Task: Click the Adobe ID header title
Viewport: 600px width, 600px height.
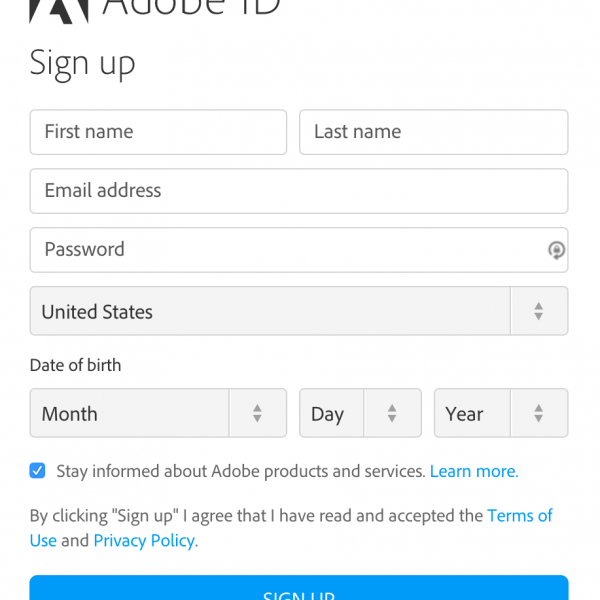Action: point(192,9)
